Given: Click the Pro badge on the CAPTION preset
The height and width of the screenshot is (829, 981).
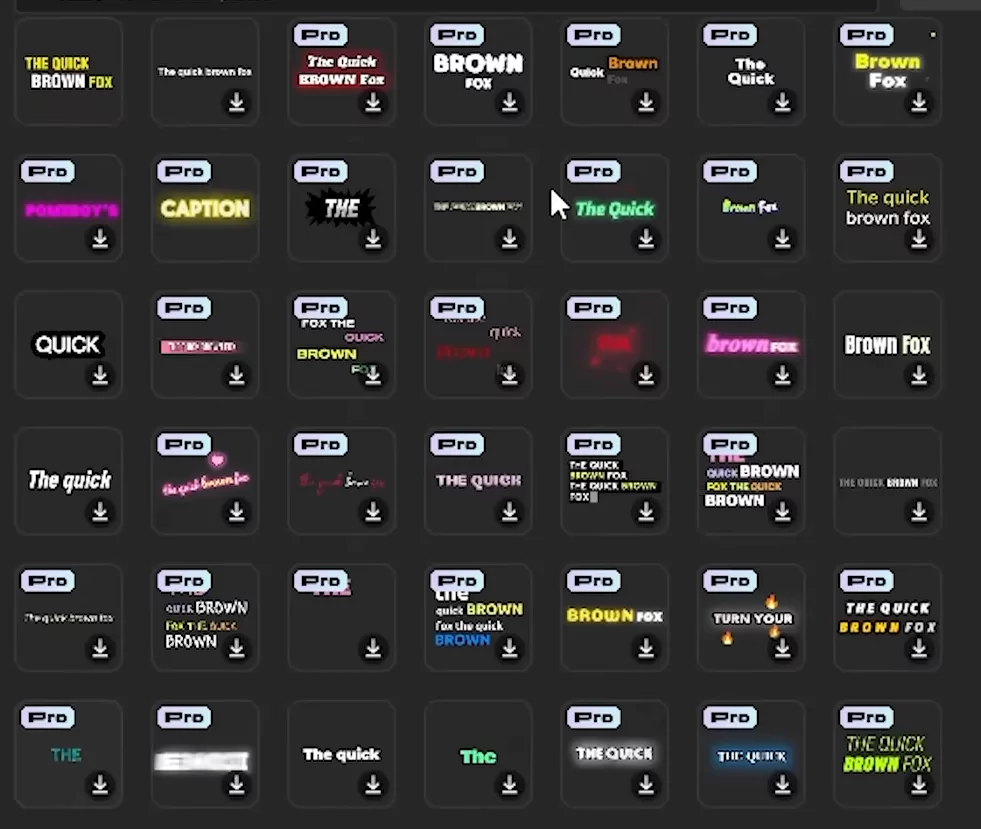Looking at the screenshot, I should [183, 171].
